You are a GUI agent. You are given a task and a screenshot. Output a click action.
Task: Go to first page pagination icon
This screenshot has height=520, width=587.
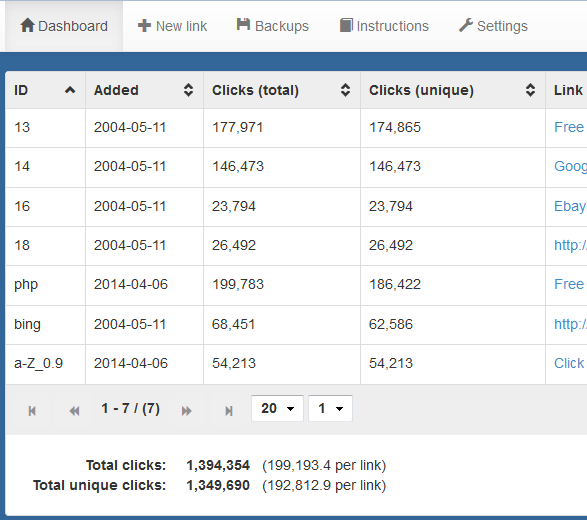click(x=32, y=411)
